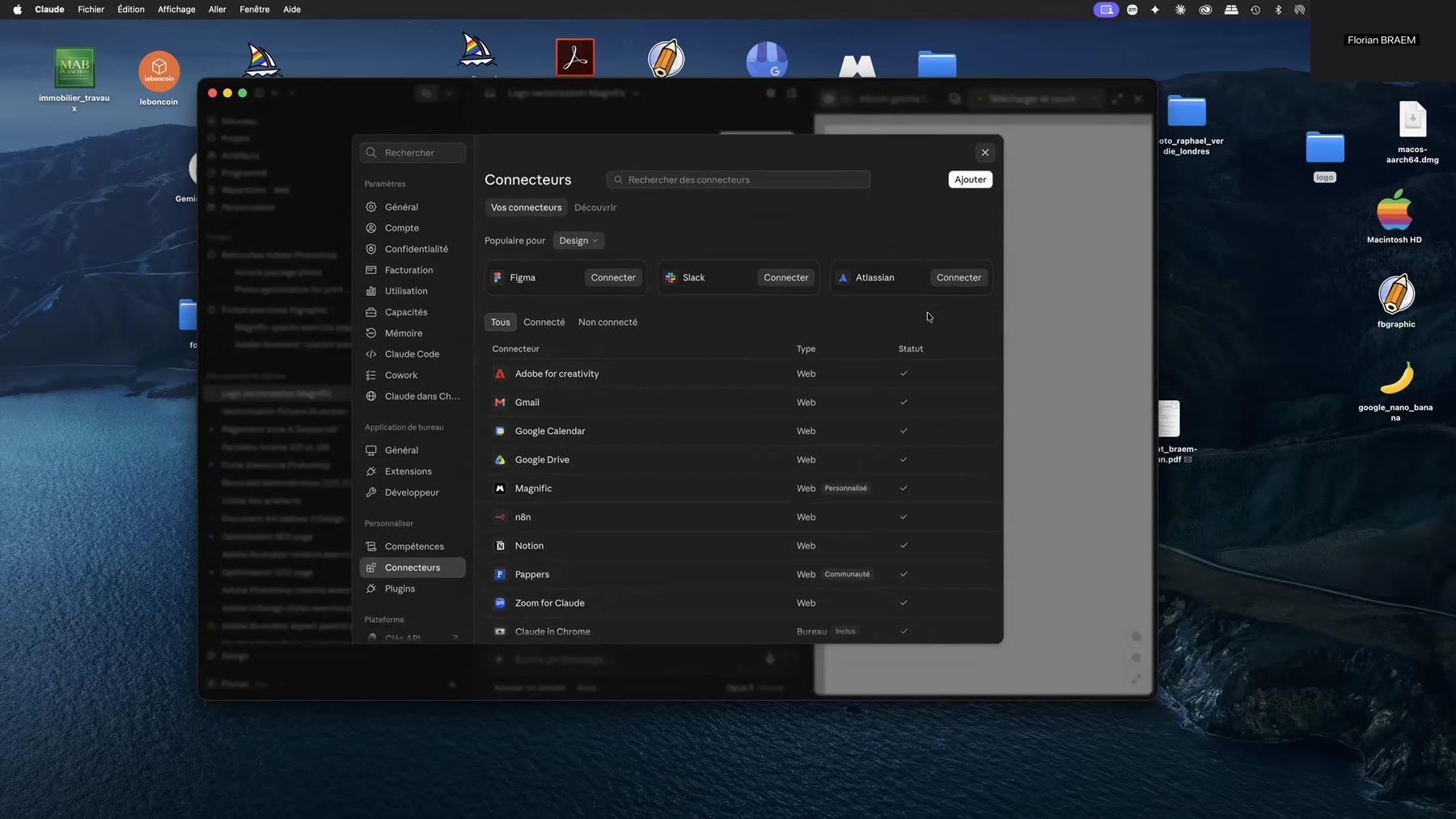Screen dimensions: 1456x819
Task: Close the settings dialog
Action: [x=985, y=153]
